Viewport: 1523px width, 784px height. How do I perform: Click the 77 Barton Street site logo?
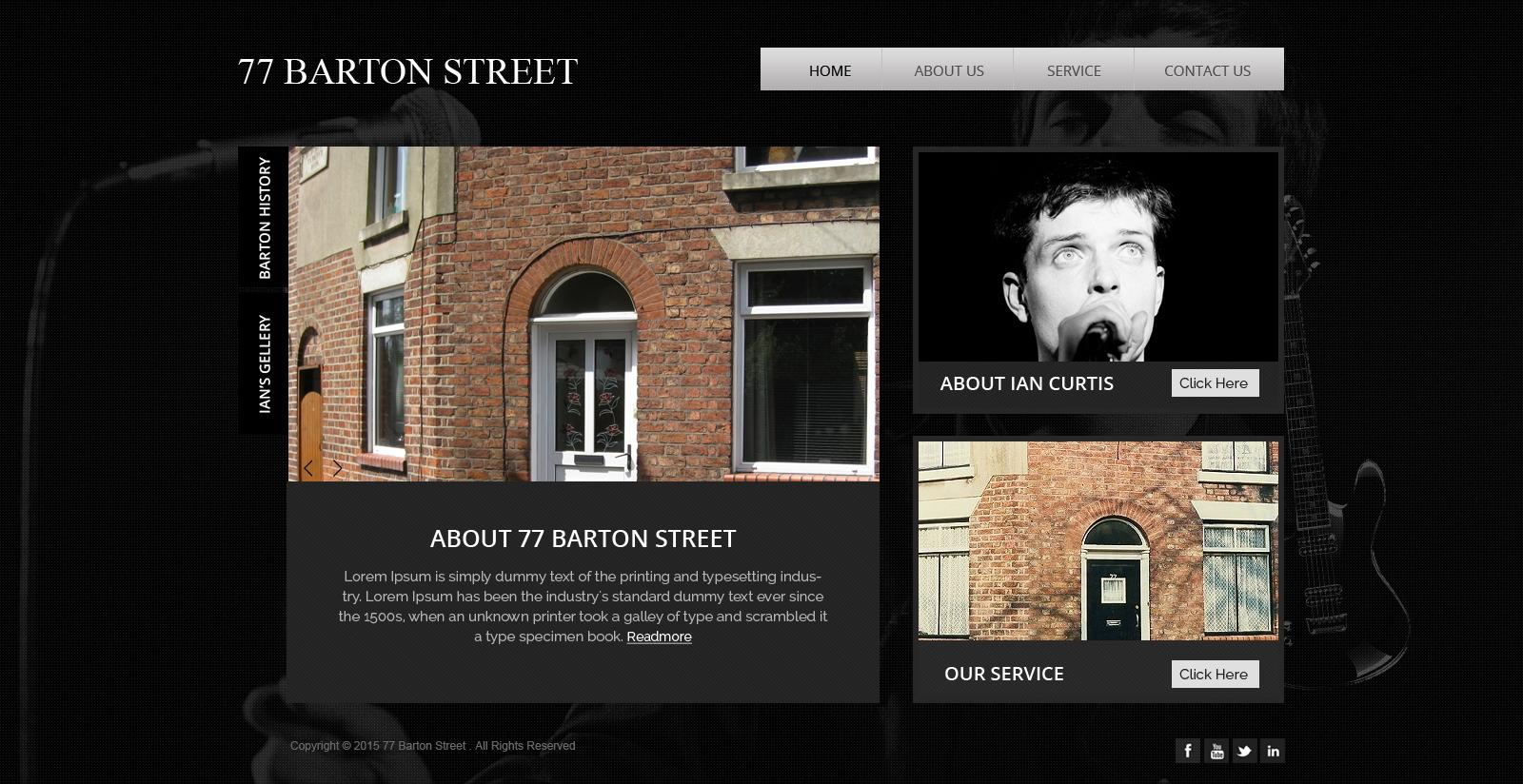[x=407, y=71]
